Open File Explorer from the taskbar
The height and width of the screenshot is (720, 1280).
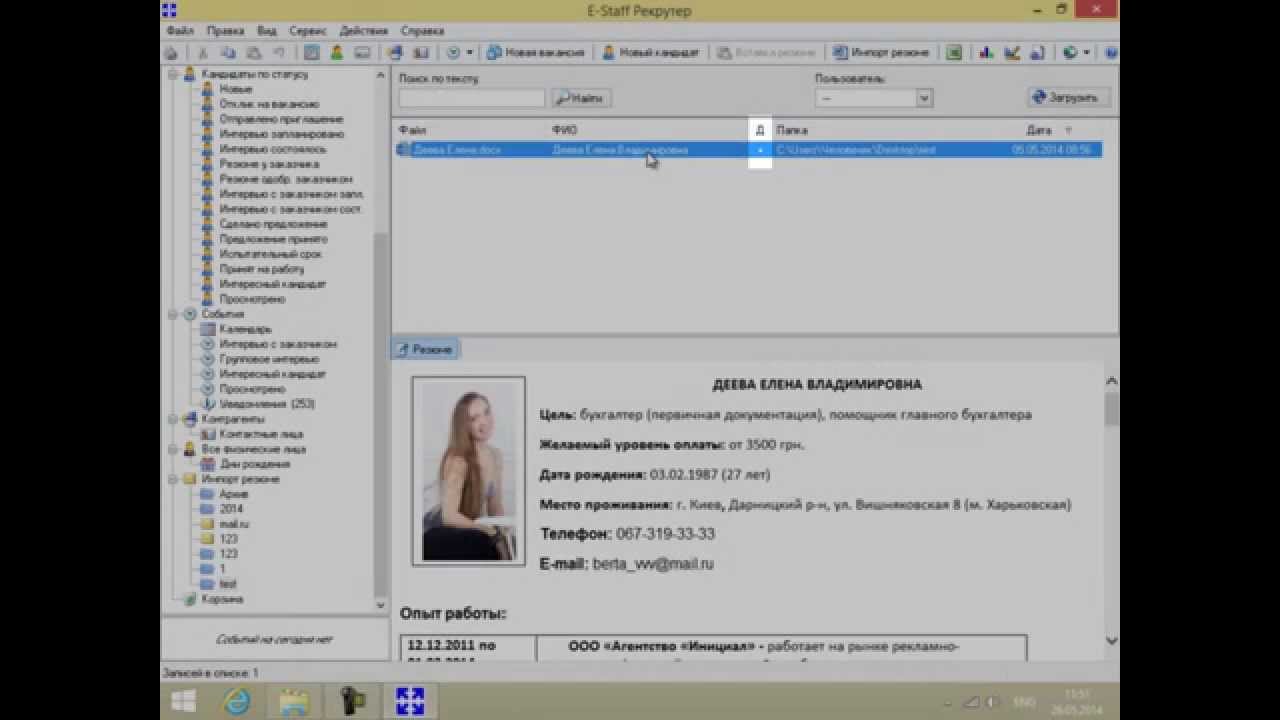pyautogui.click(x=295, y=701)
